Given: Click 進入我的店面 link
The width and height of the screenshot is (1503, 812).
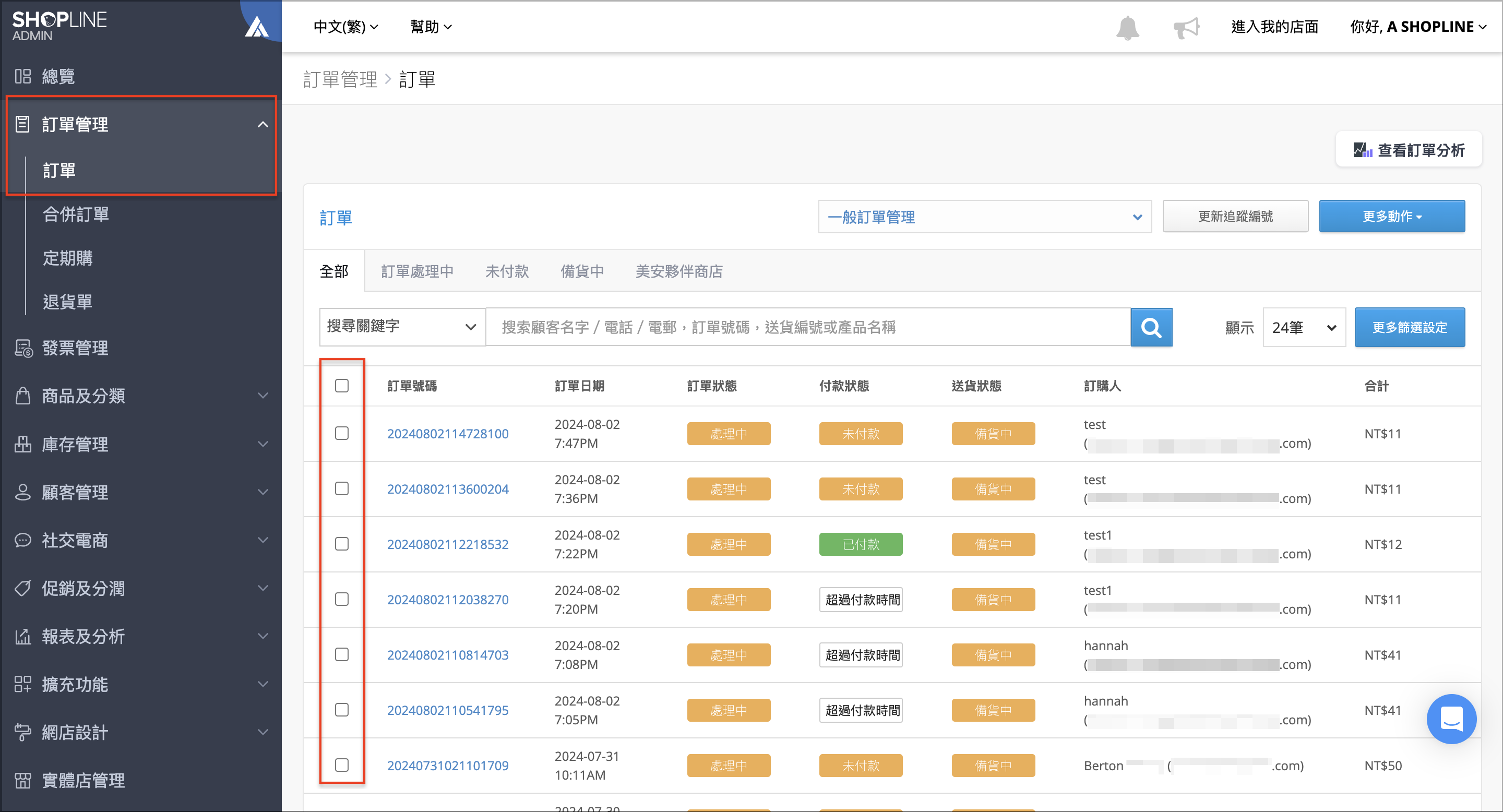Looking at the screenshot, I should (x=1274, y=27).
